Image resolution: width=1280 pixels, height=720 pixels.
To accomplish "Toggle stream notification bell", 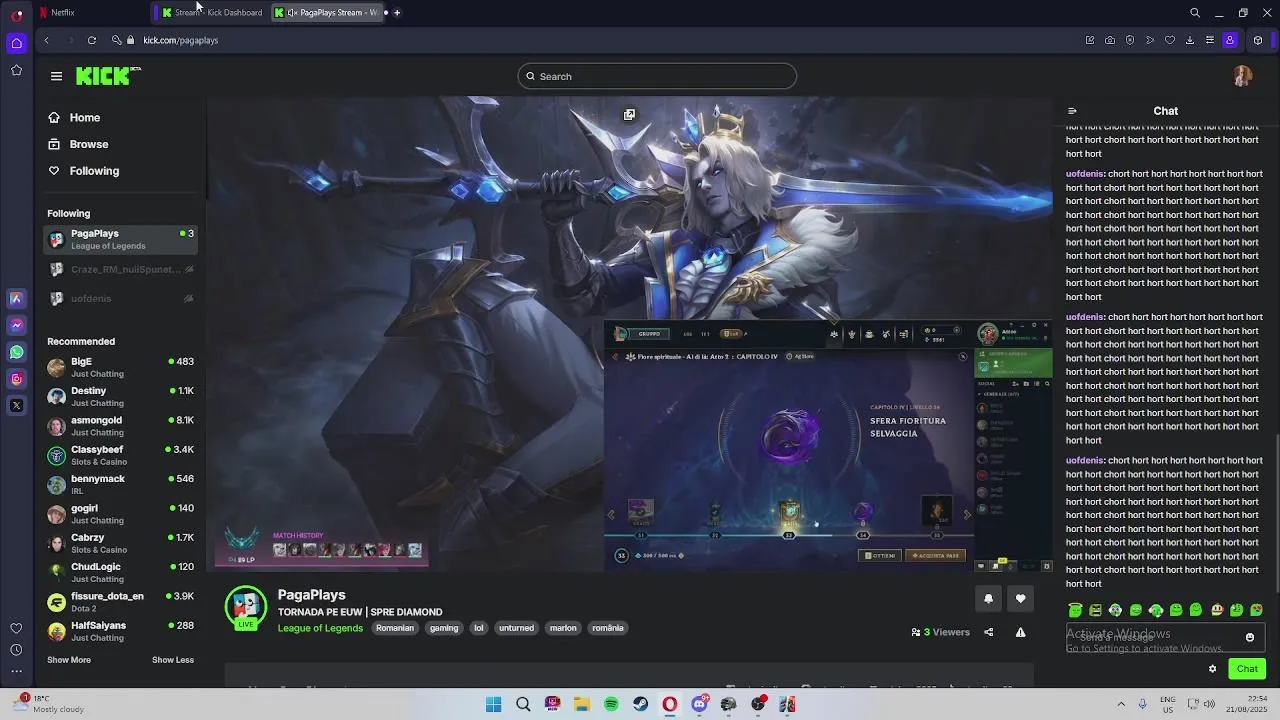I will pos(988,598).
